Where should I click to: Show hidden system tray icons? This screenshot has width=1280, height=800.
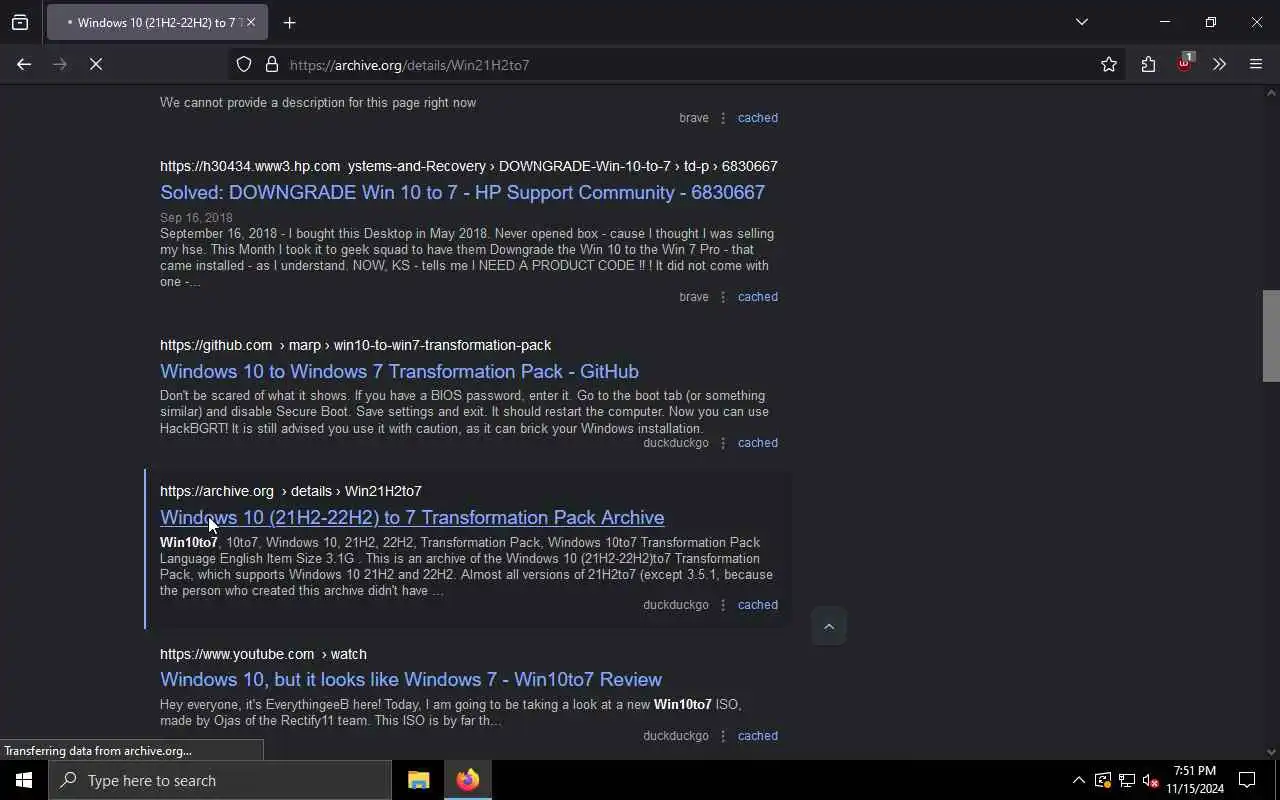(x=1078, y=780)
